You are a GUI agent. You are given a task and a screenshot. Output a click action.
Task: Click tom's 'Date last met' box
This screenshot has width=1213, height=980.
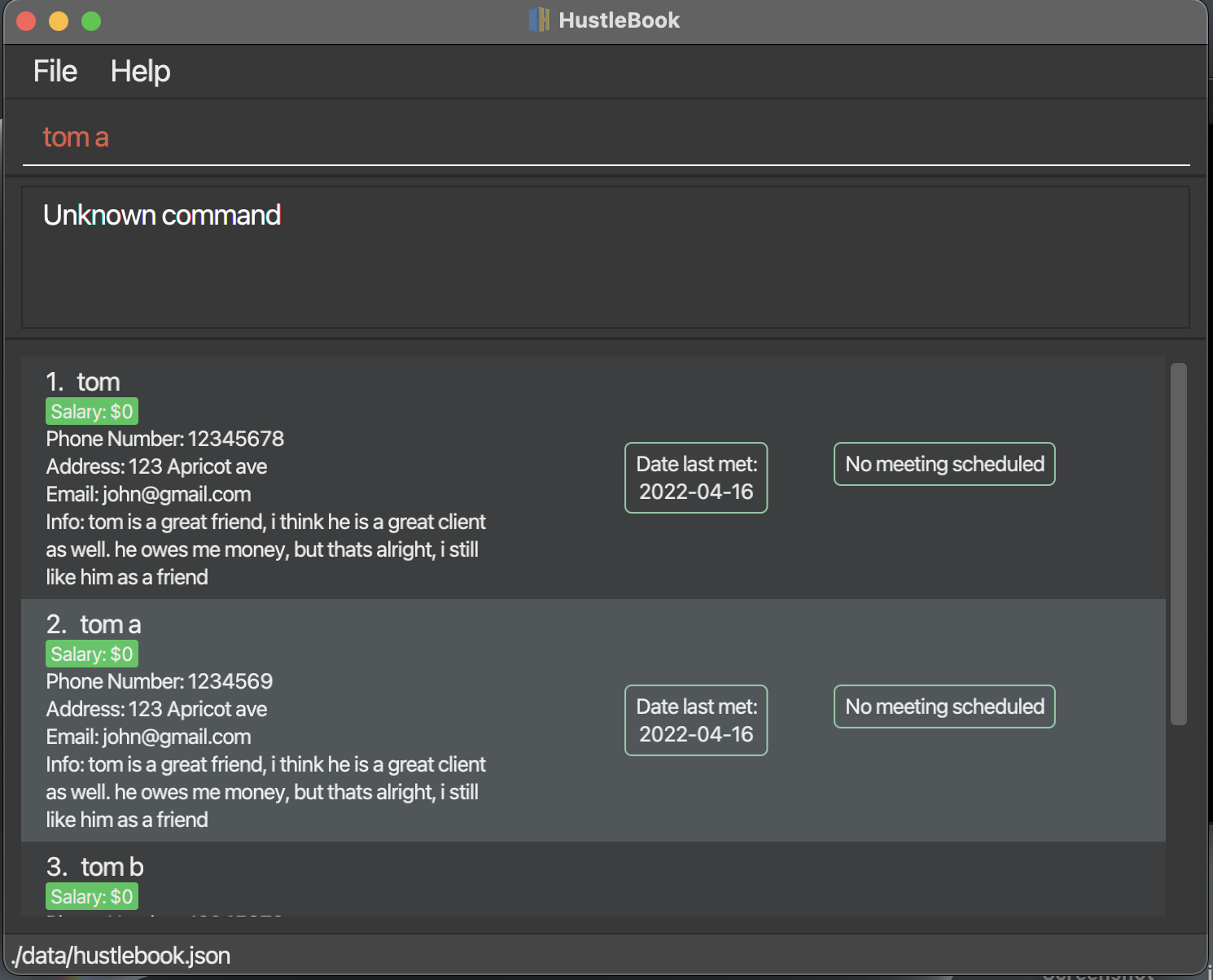coord(696,478)
